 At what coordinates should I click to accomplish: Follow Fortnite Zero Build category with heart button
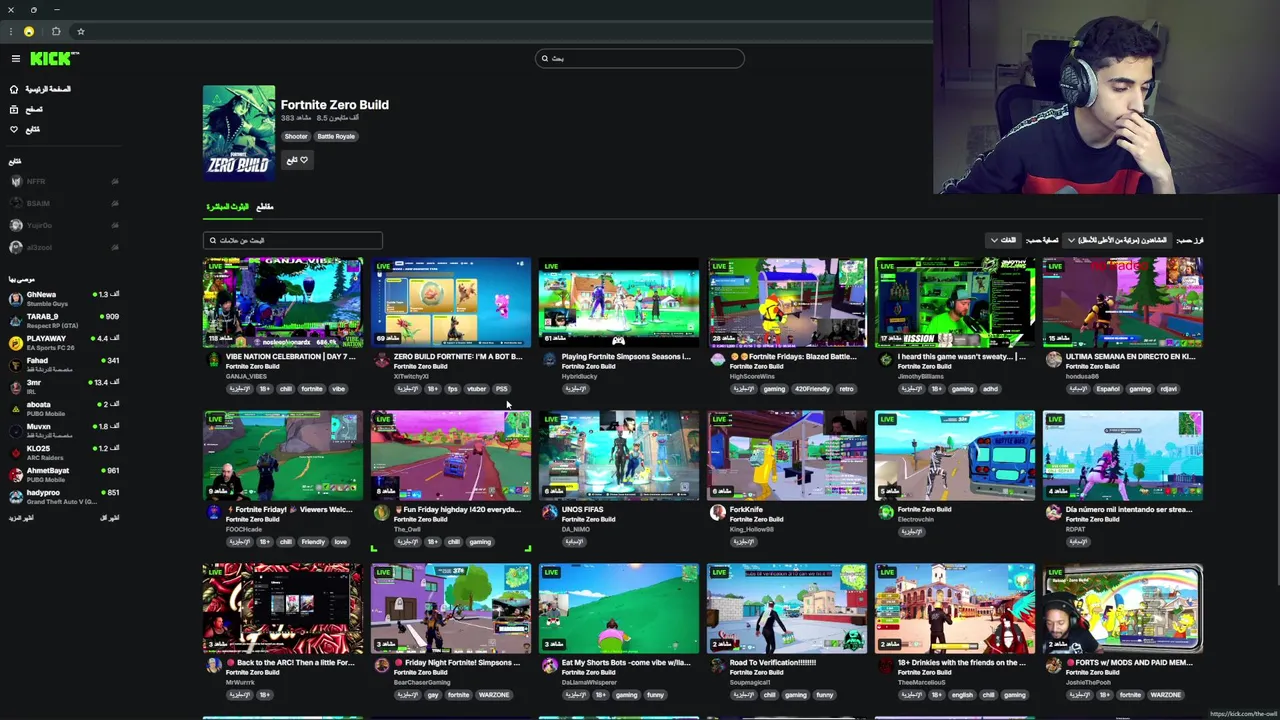tap(297, 160)
